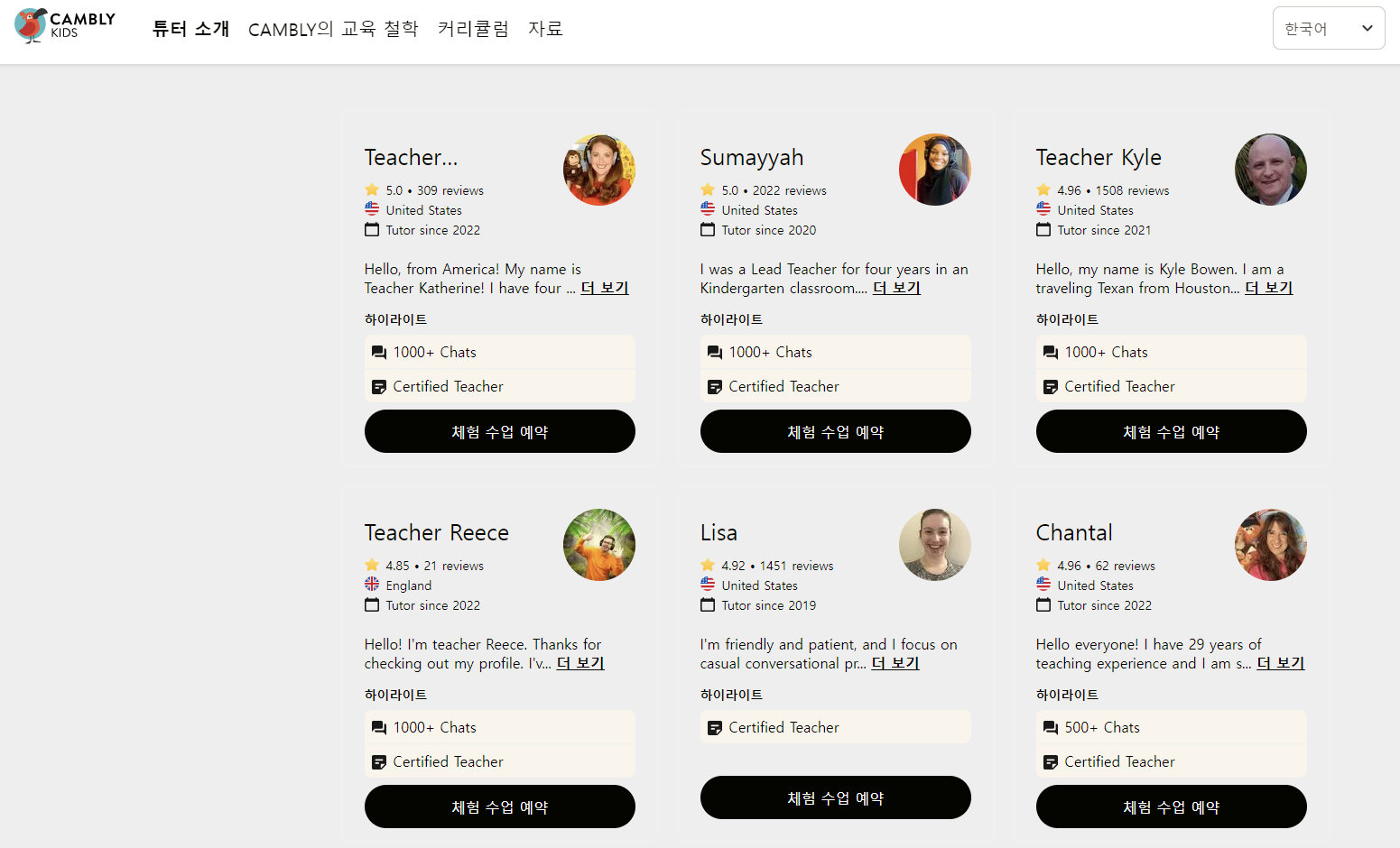Expand Teacher Katherine's bio with 더 보기

pyautogui.click(x=605, y=288)
